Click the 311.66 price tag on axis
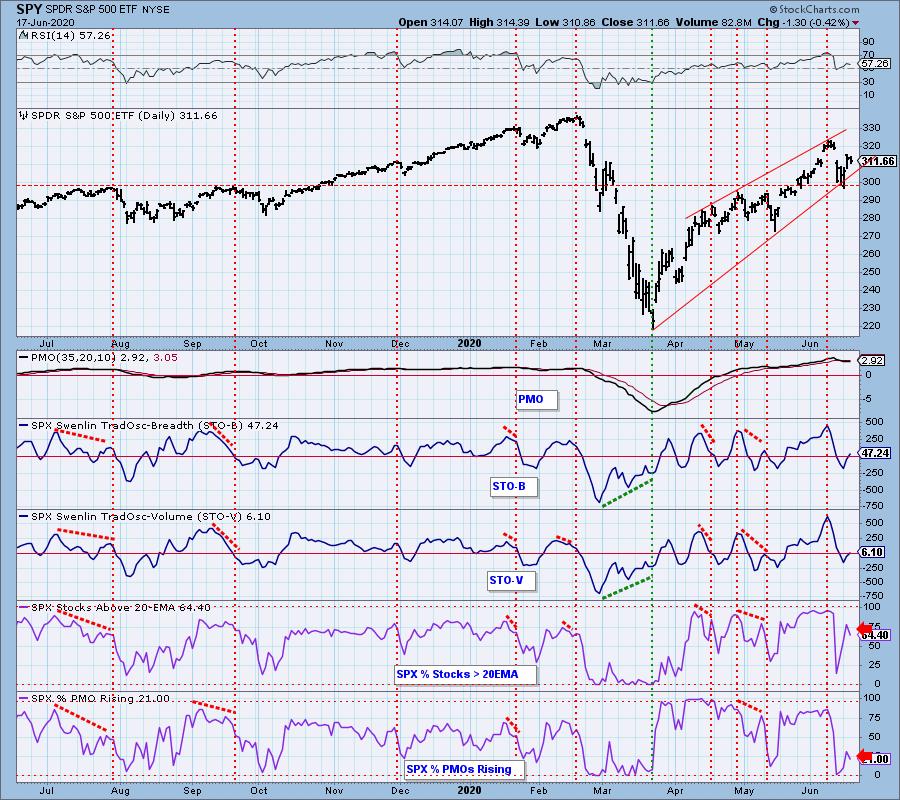The width and height of the screenshot is (900, 800). (878, 161)
